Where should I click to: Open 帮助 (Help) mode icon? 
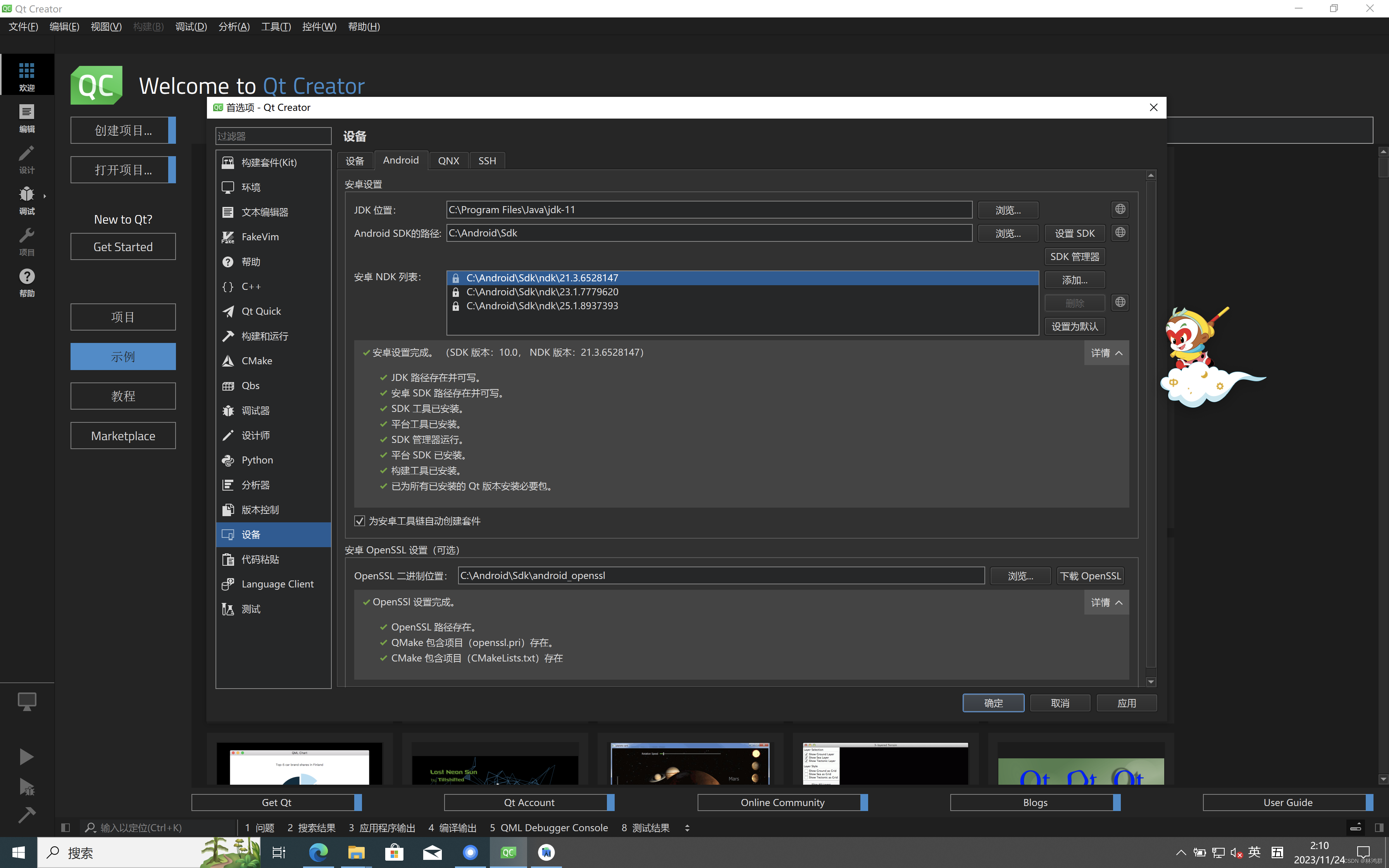coord(27,283)
